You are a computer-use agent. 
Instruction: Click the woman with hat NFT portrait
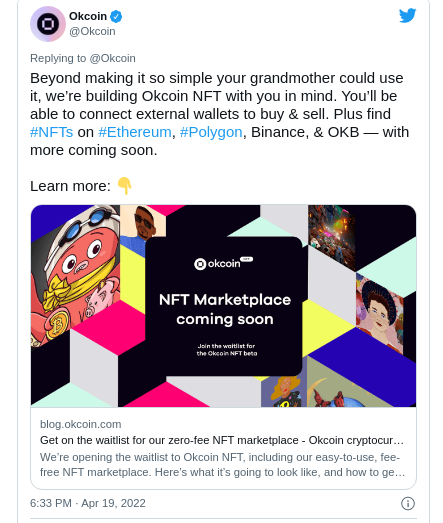point(379,314)
